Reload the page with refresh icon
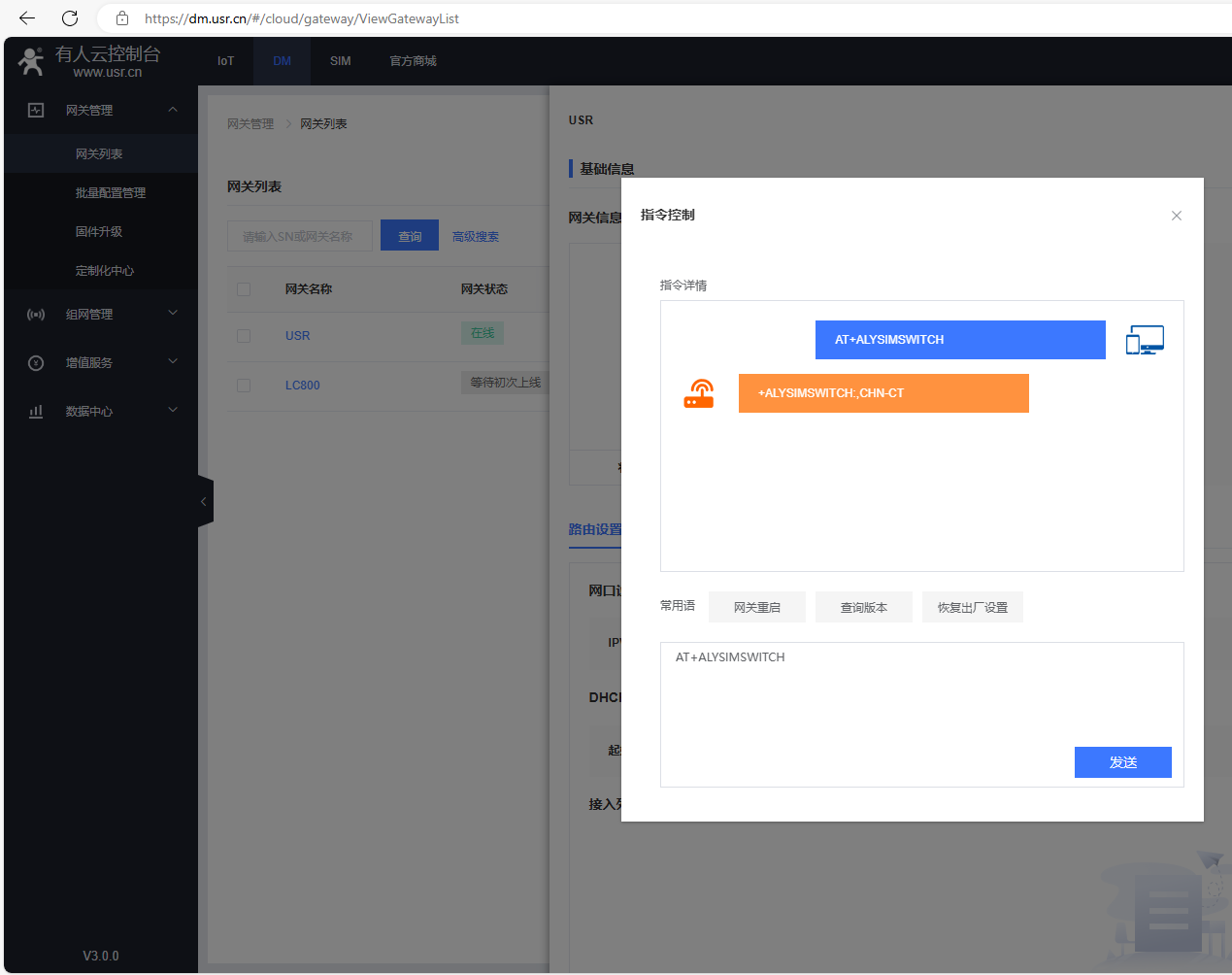Image resolution: width=1232 pixels, height=975 pixels. click(70, 18)
